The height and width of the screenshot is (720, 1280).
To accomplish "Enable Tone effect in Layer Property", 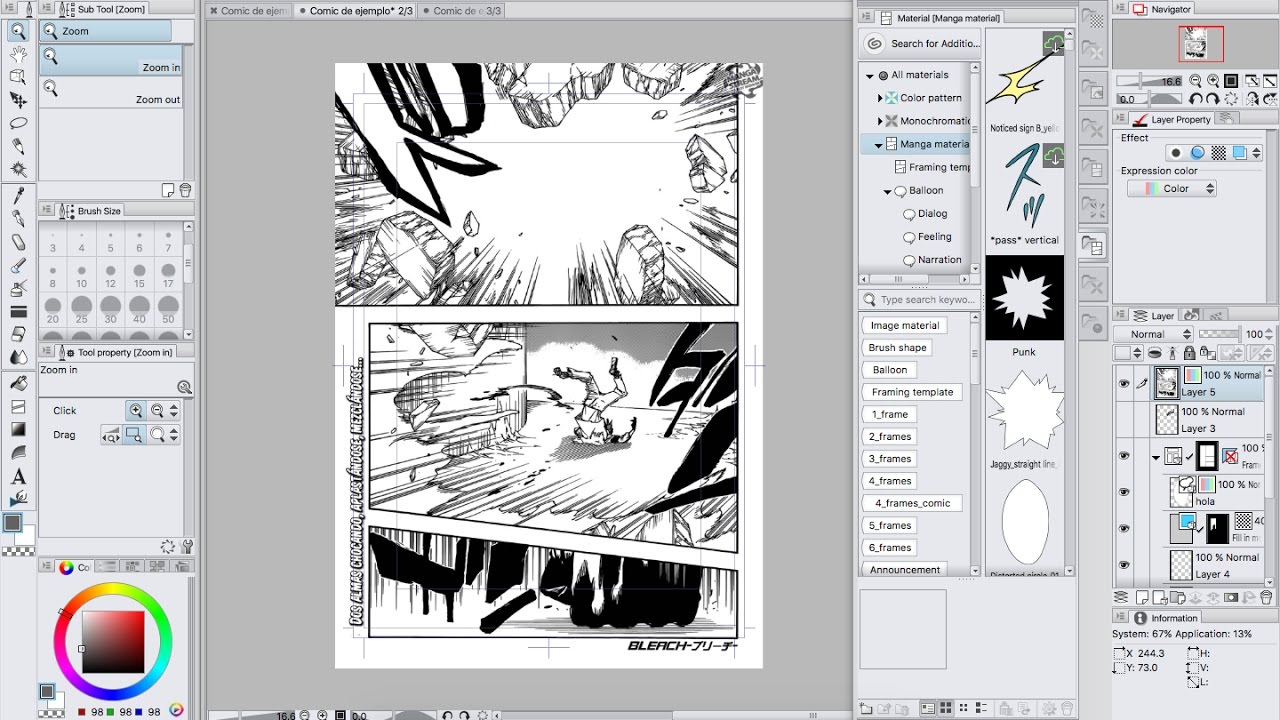I will 1218,153.
